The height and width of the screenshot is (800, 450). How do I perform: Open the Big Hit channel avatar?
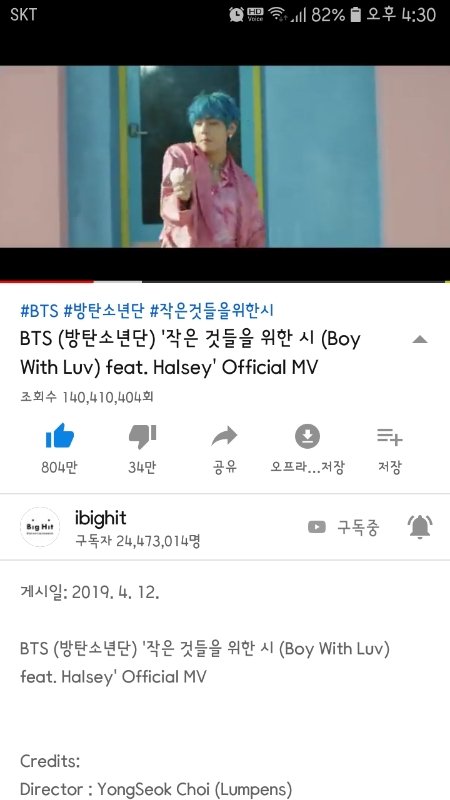(40, 527)
